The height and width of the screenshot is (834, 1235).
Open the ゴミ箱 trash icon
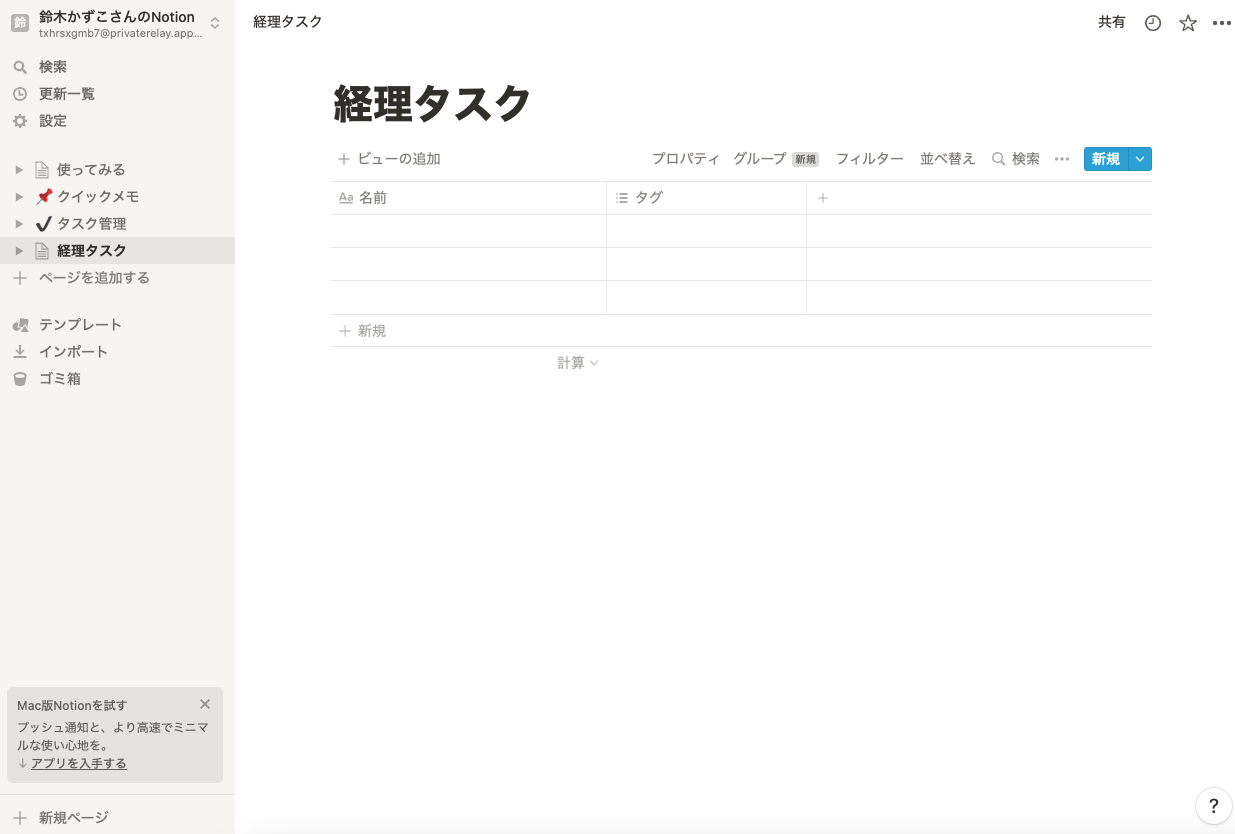[x=20, y=379]
